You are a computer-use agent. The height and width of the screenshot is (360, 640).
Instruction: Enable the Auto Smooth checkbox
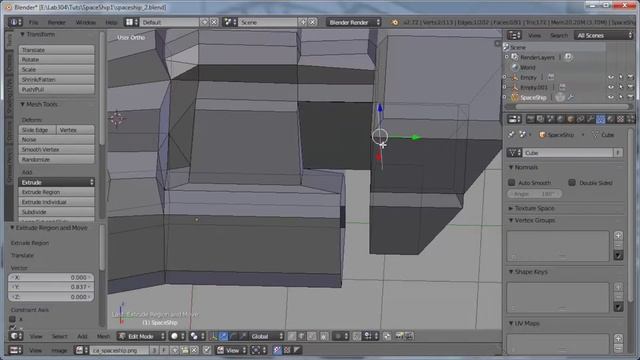pyautogui.click(x=512, y=182)
